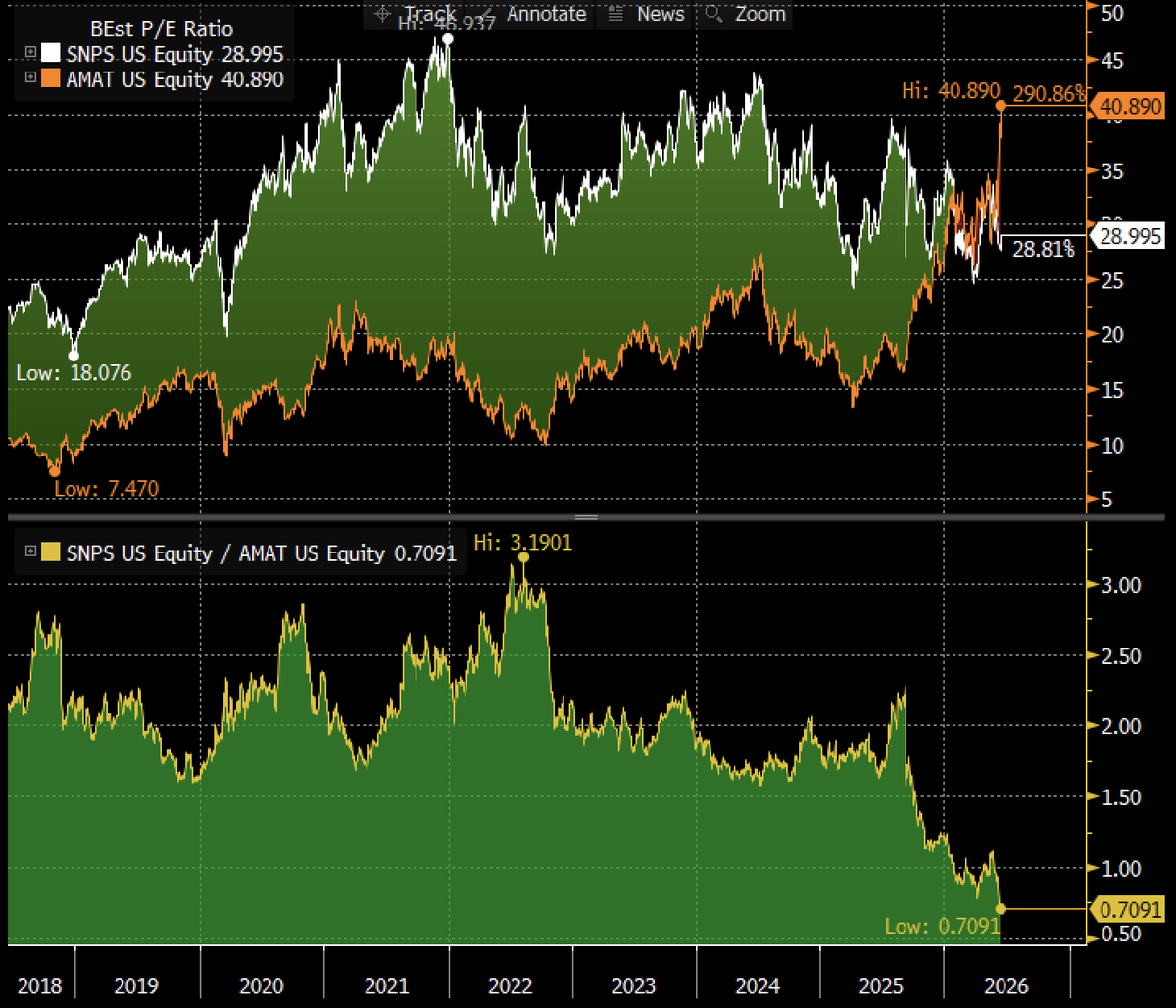Click the orange 40.890 axis value tag
Screen dimensions: 1176x1008
coord(1127,107)
